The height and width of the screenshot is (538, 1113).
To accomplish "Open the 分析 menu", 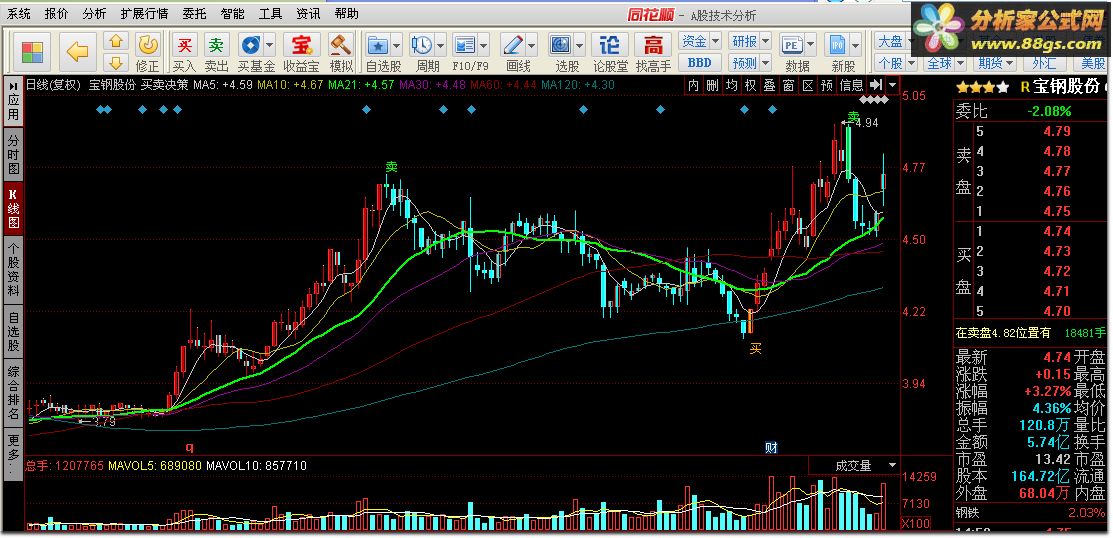I will coord(94,13).
